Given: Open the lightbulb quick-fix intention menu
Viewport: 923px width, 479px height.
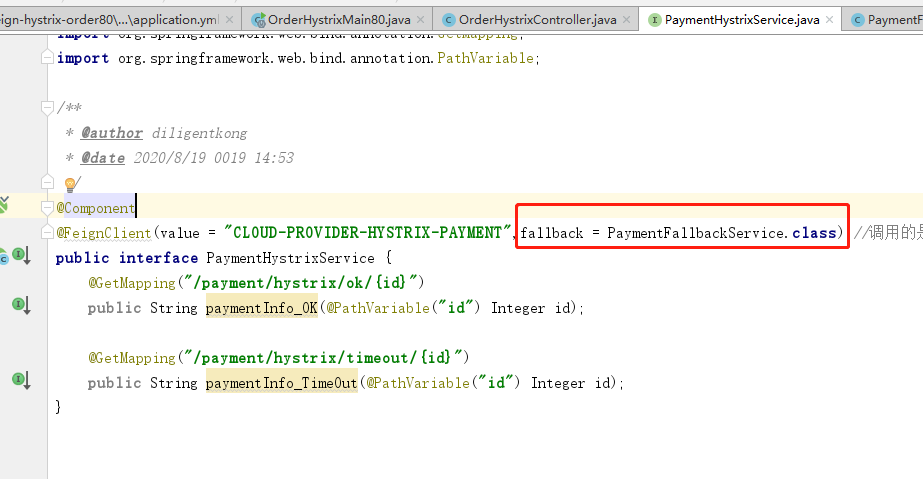Looking at the screenshot, I should tap(70, 185).
